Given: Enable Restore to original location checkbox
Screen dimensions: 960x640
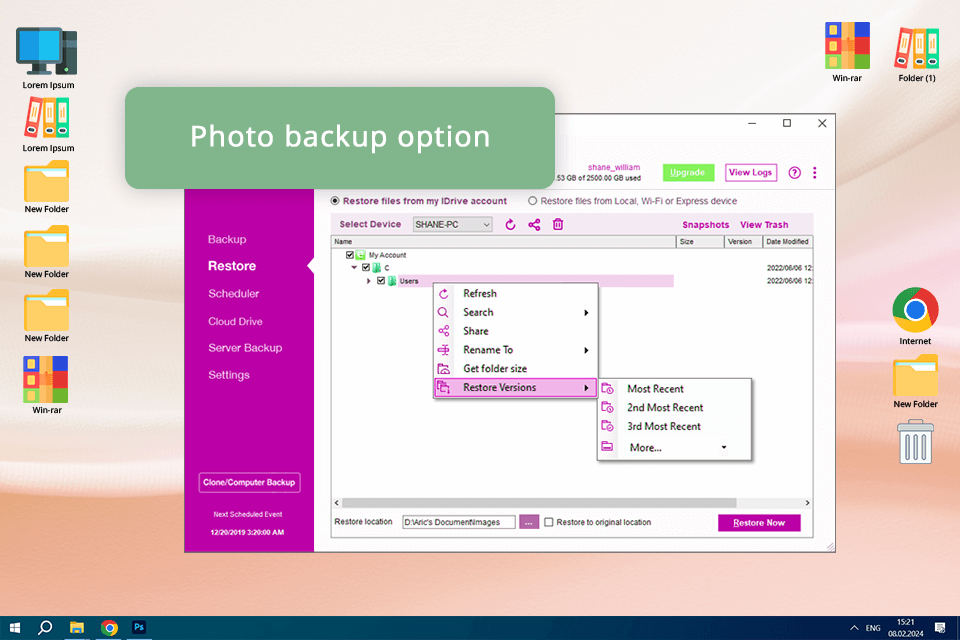Looking at the screenshot, I should pyautogui.click(x=549, y=522).
